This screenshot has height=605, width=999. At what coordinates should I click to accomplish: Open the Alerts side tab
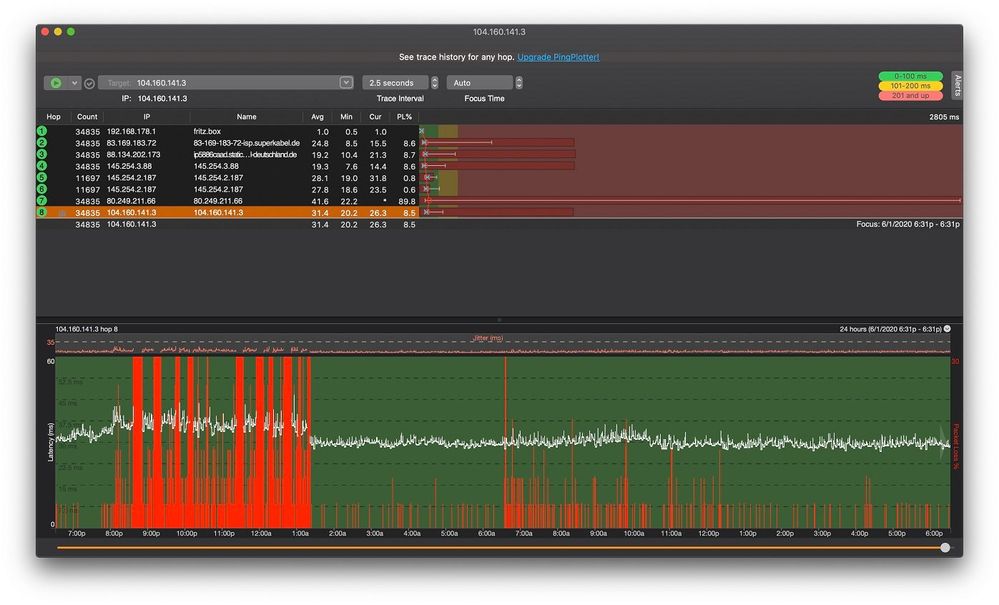pos(957,84)
